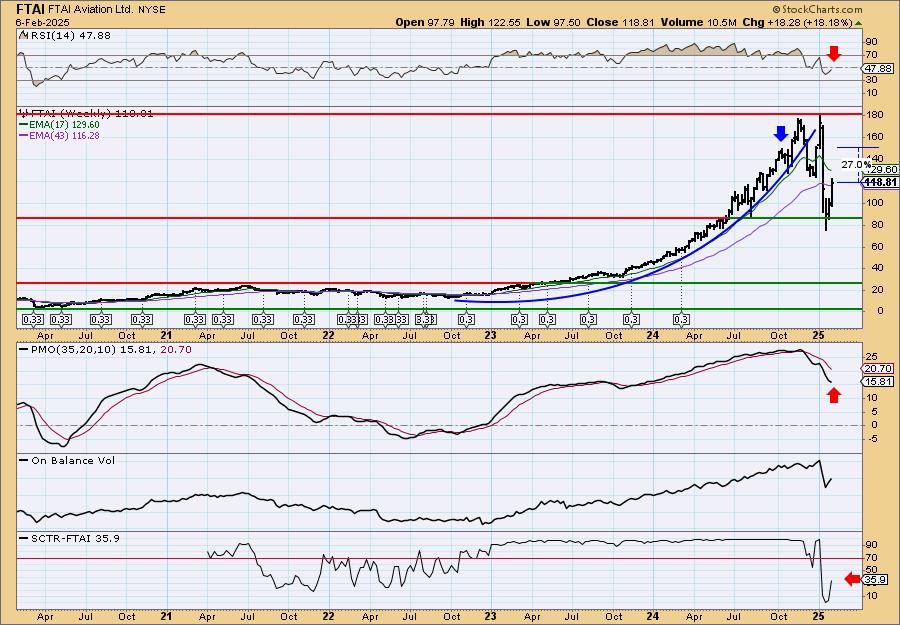Image resolution: width=900 pixels, height=625 pixels.
Task: Click the EMA(17) 129.60 legend text
Action: (x=64, y=125)
